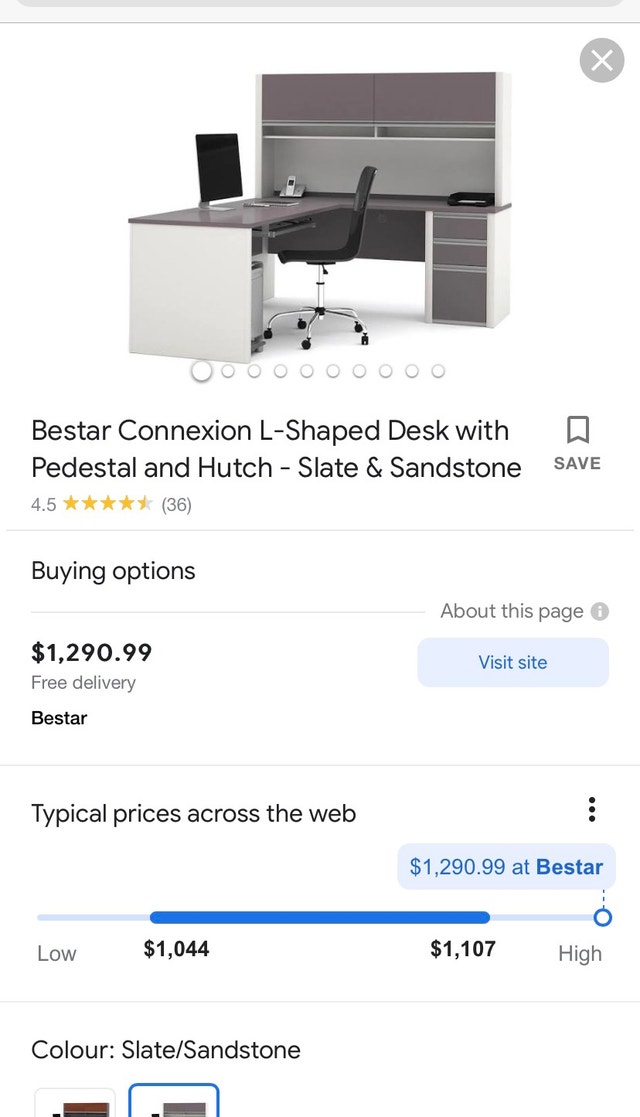Click the Bestar seller name
The image size is (640, 1117).
tap(58, 718)
